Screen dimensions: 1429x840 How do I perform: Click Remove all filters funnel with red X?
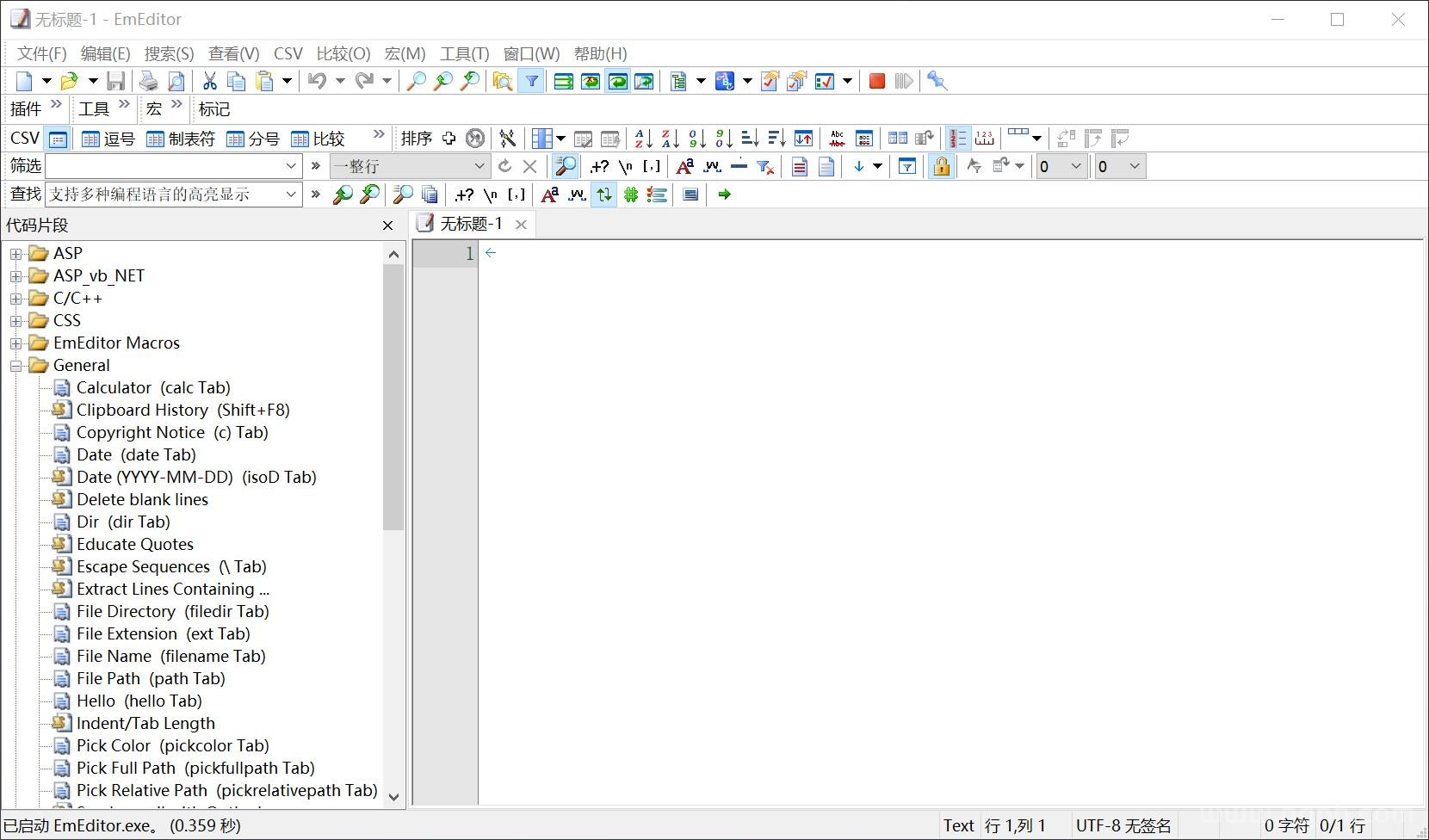764,166
